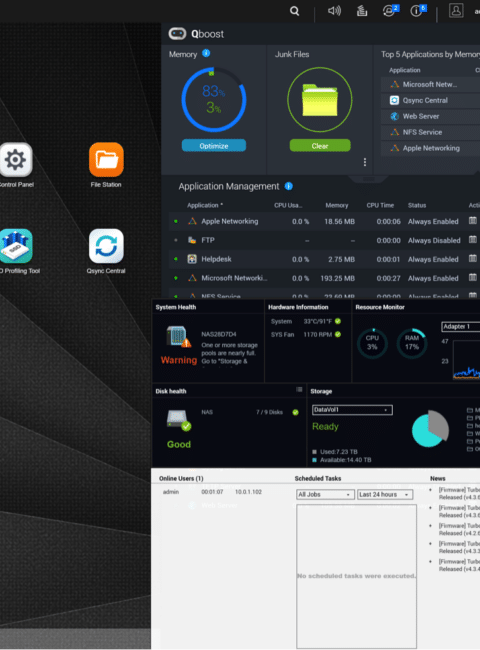
Task: Sort by the Application column header
Action: (x=205, y=205)
